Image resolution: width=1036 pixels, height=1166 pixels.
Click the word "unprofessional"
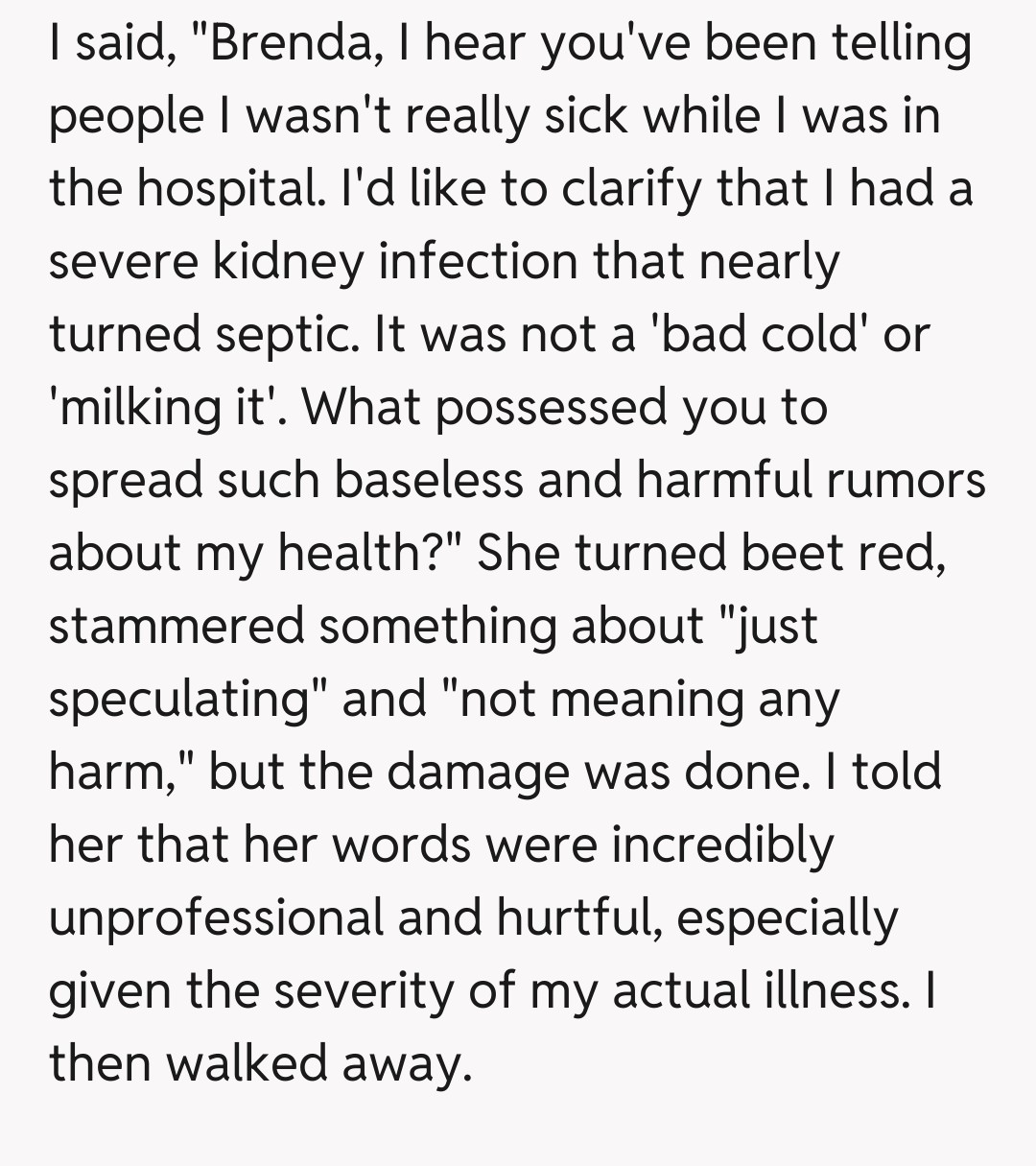coord(215,918)
